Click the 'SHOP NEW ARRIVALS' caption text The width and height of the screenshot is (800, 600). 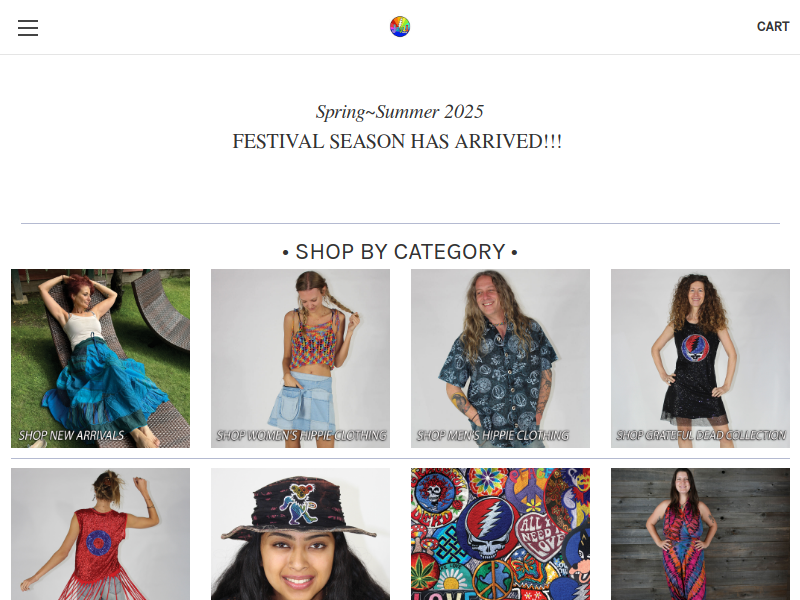coord(71,435)
